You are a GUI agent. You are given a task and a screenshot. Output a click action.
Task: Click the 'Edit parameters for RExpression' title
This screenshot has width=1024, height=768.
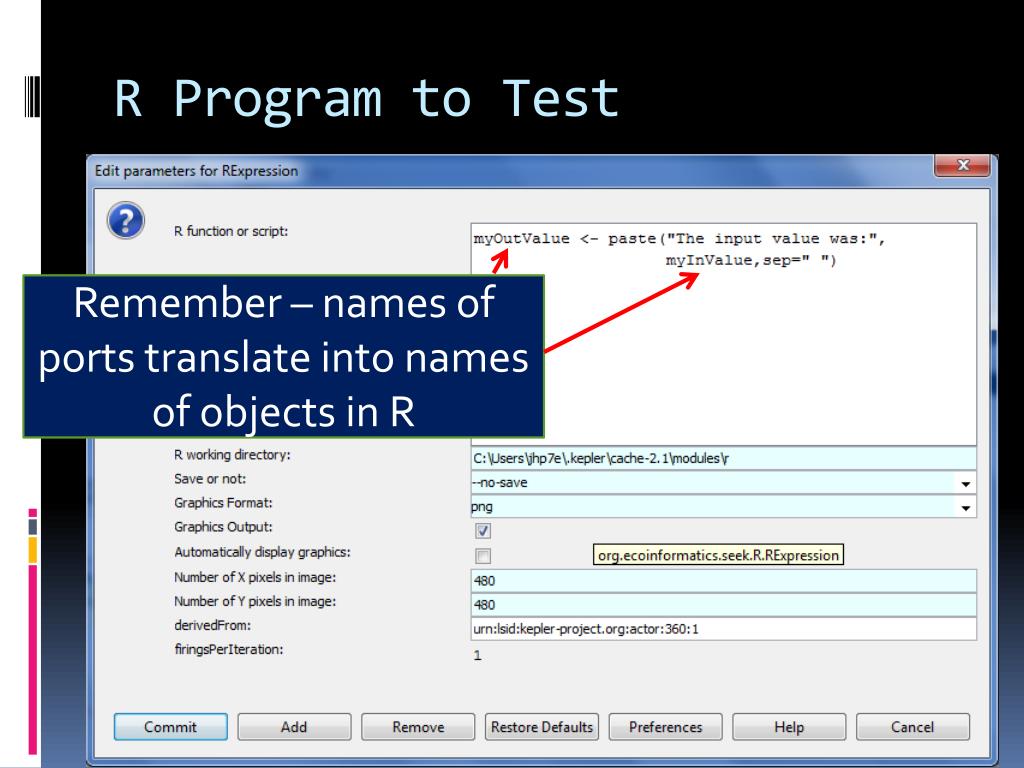pyautogui.click(x=196, y=171)
